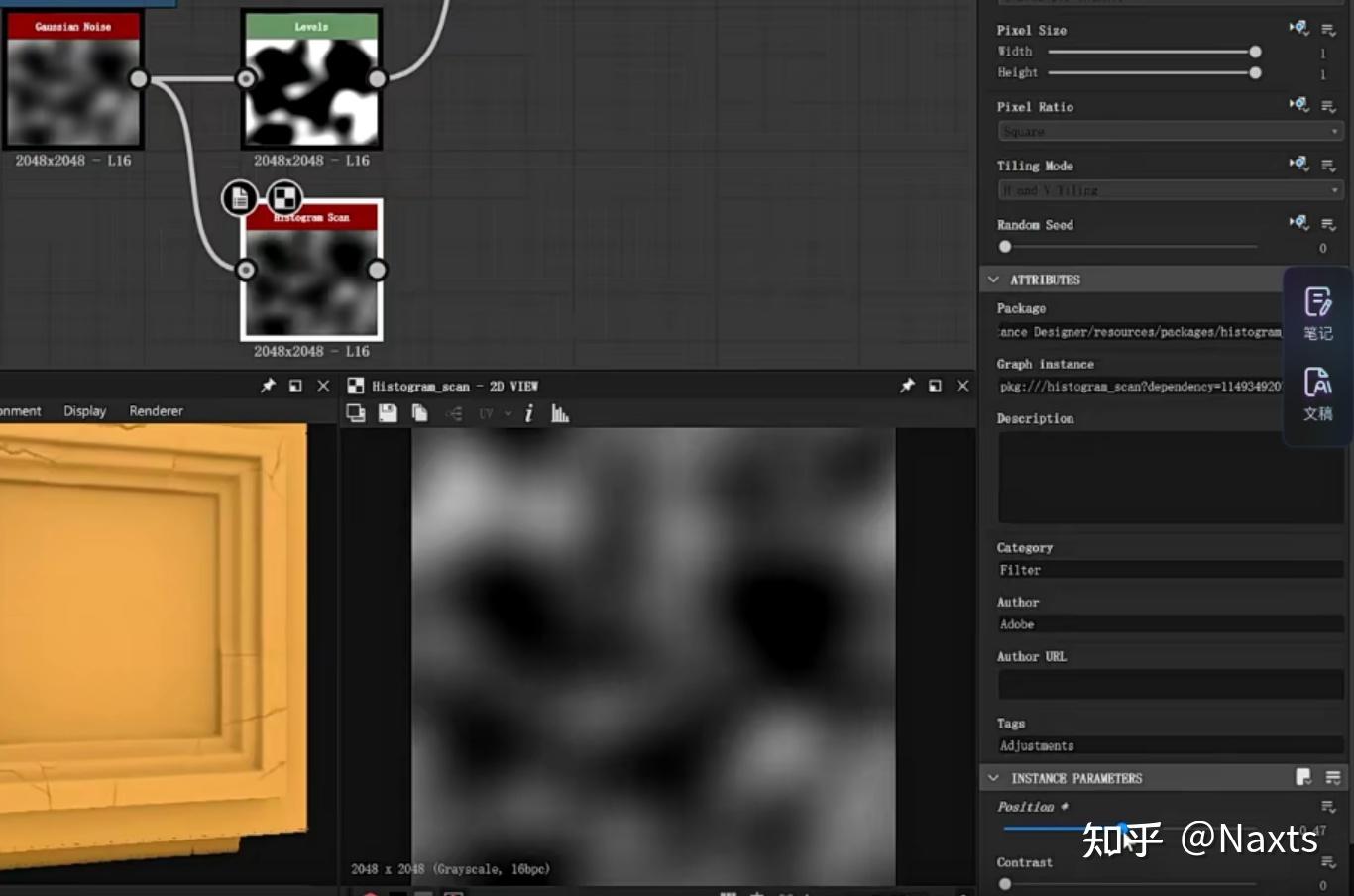Open the Pixel Ratio Square dropdown

coord(1171,131)
